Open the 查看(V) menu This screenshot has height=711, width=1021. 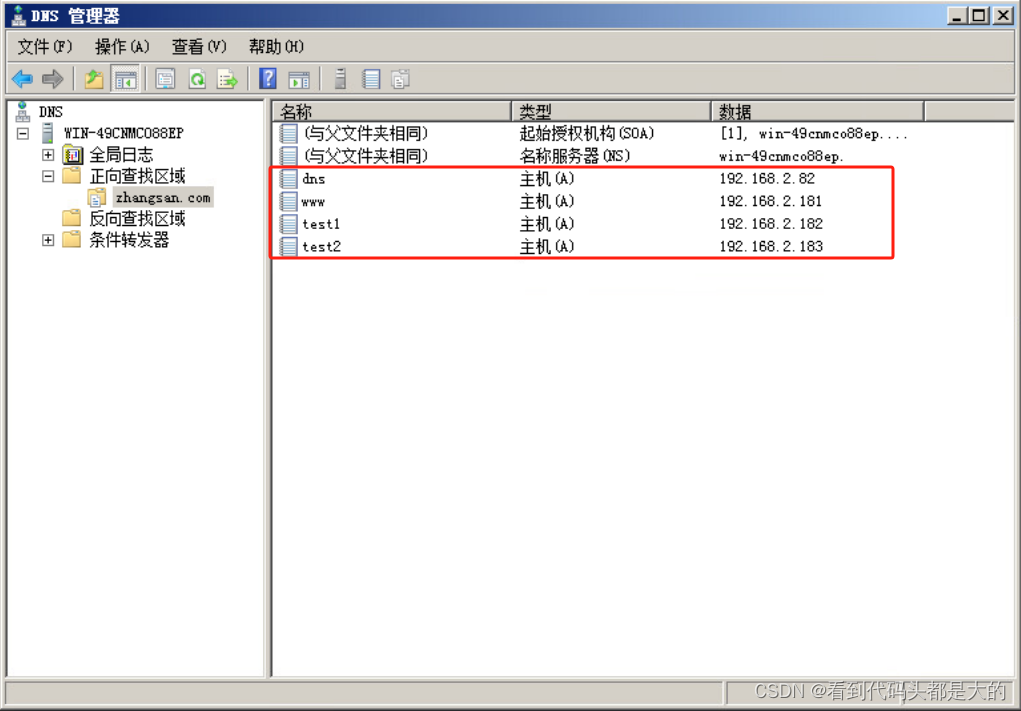pos(199,46)
